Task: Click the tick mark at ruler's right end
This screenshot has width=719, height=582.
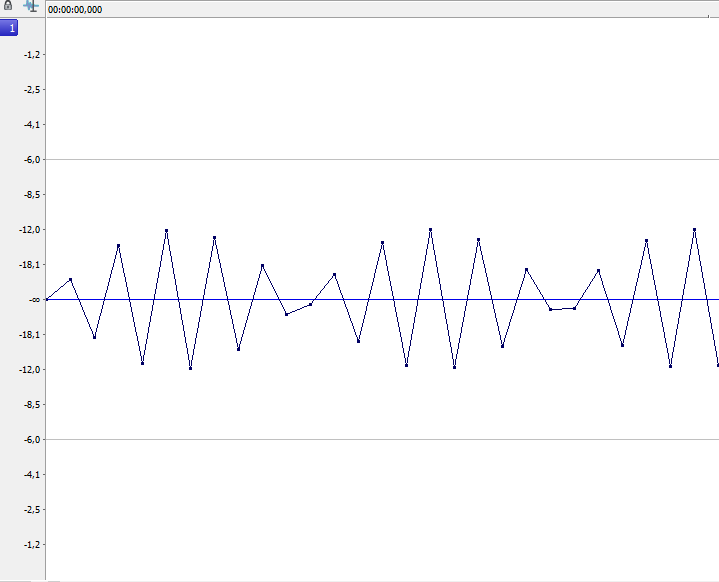Action: pyautogui.click(x=708, y=16)
